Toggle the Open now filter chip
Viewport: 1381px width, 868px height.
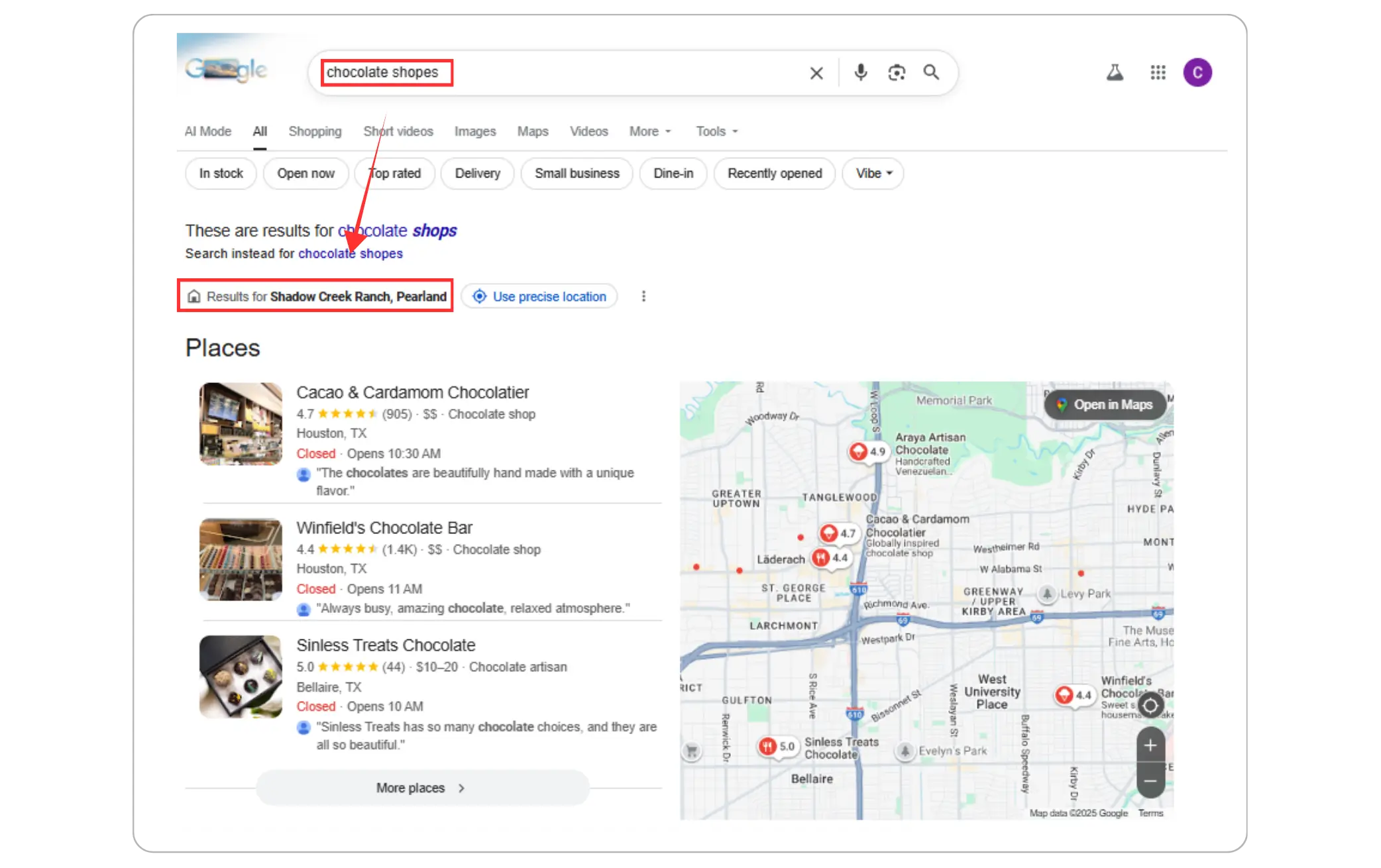tap(305, 174)
